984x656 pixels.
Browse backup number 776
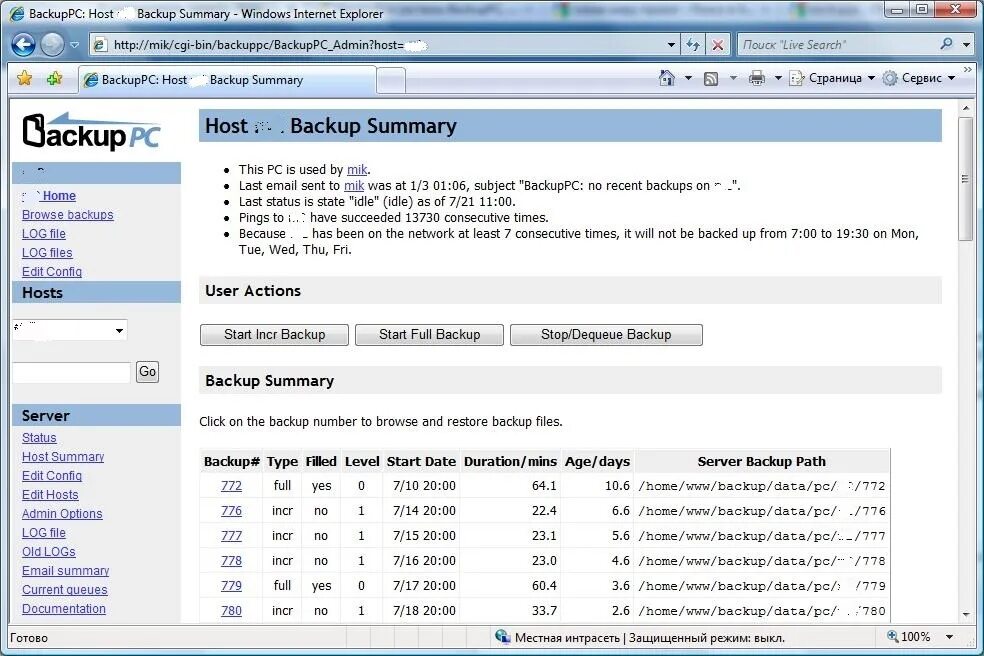[x=232, y=511]
